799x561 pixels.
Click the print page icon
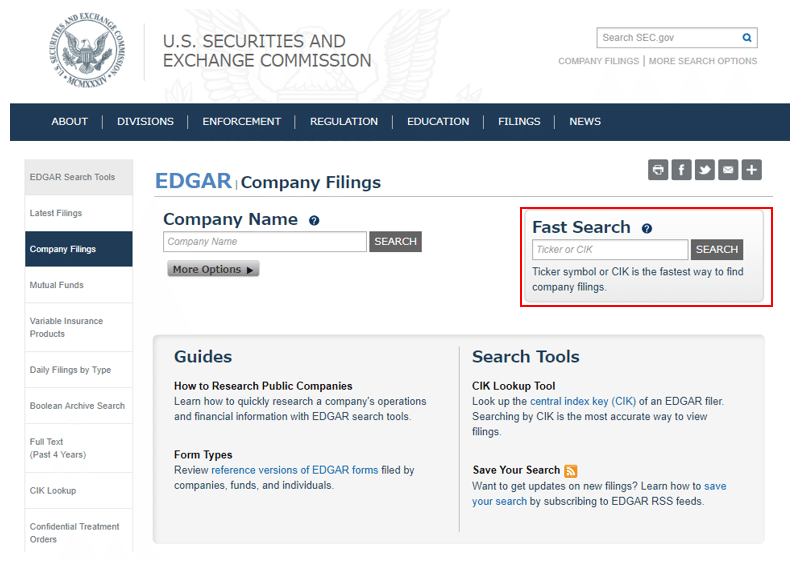tap(658, 170)
